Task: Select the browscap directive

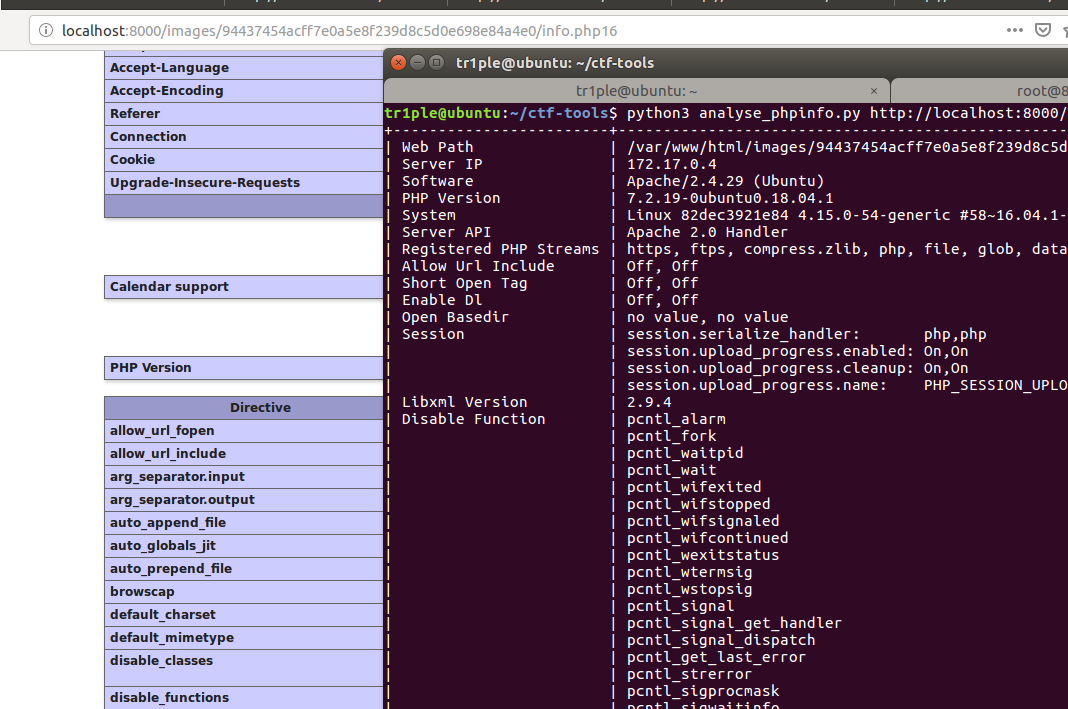Action: [244, 592]
